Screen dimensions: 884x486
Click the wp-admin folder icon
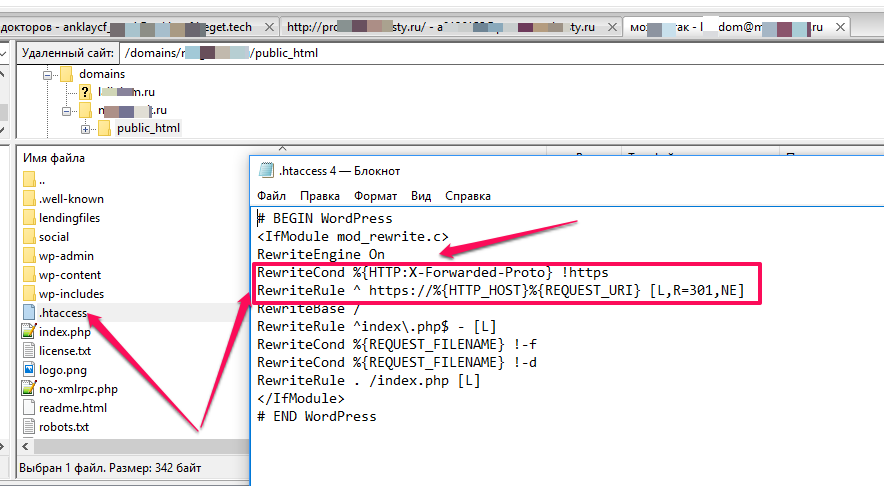tap(28, 256)
